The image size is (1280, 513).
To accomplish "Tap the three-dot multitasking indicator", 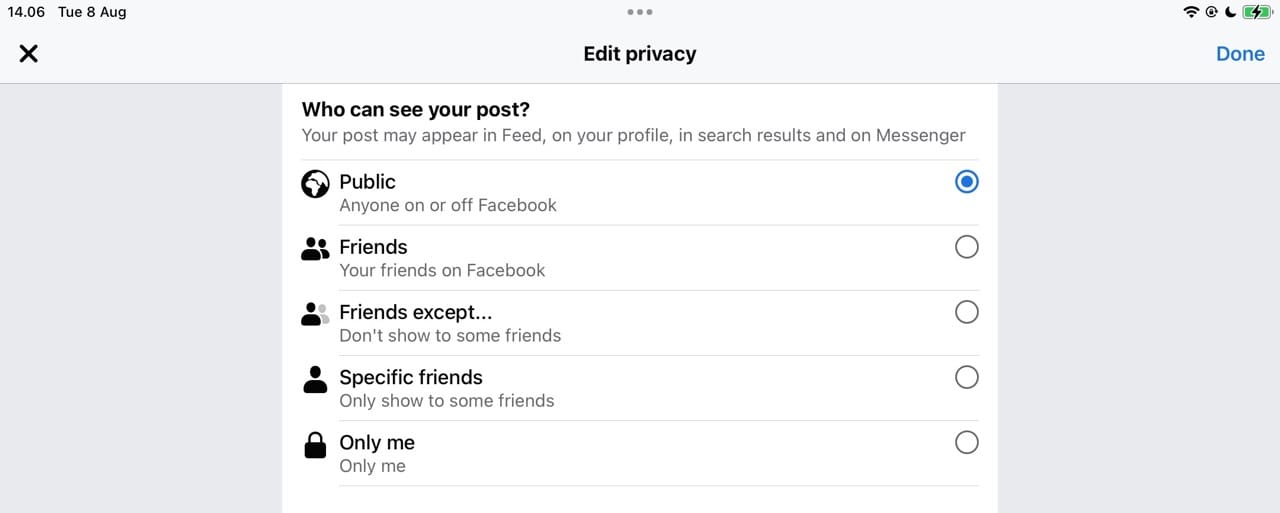I will click(x=640, y=12).
